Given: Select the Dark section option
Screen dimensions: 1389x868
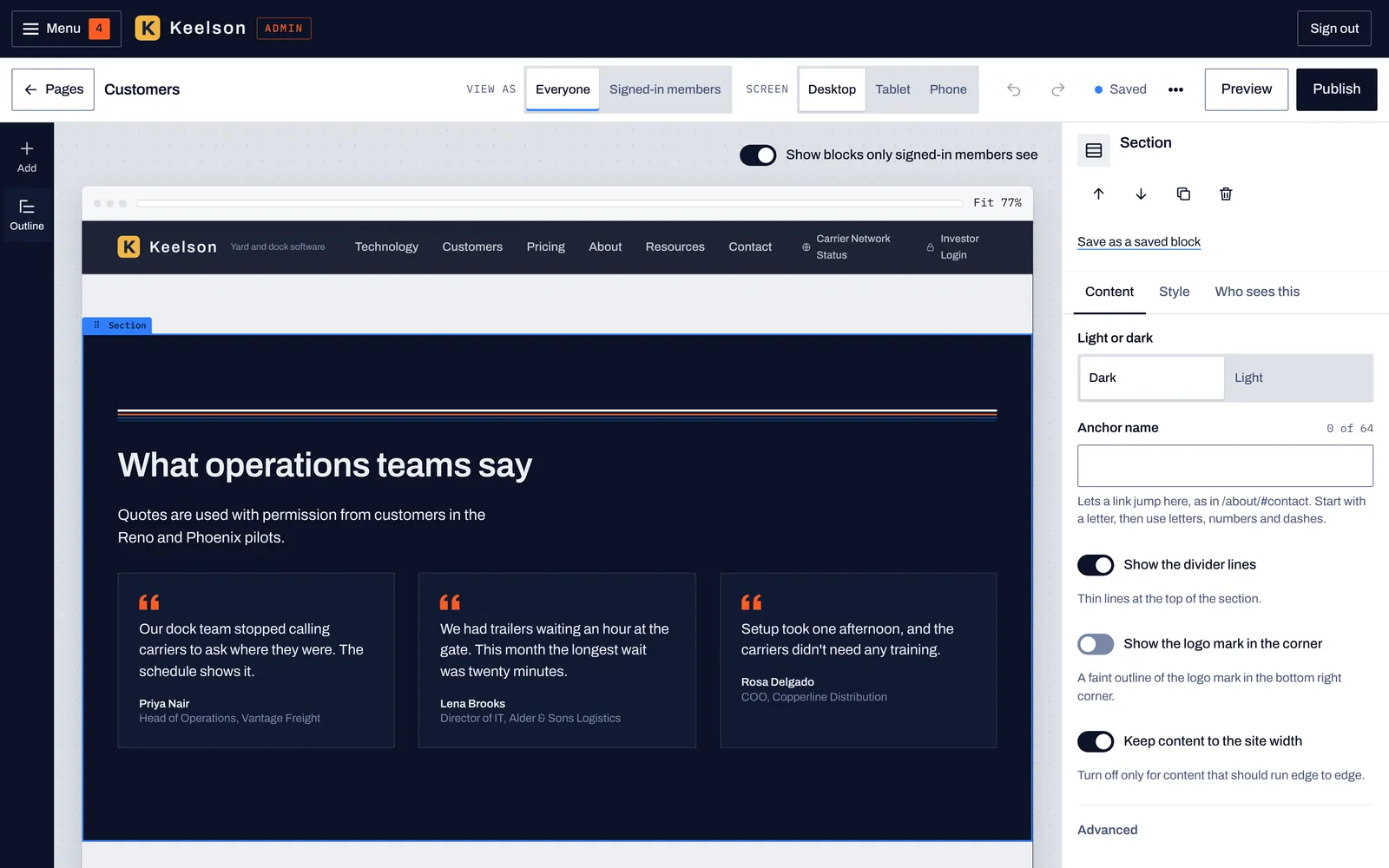Looking at the screenshot, I should pos(1151,378).
